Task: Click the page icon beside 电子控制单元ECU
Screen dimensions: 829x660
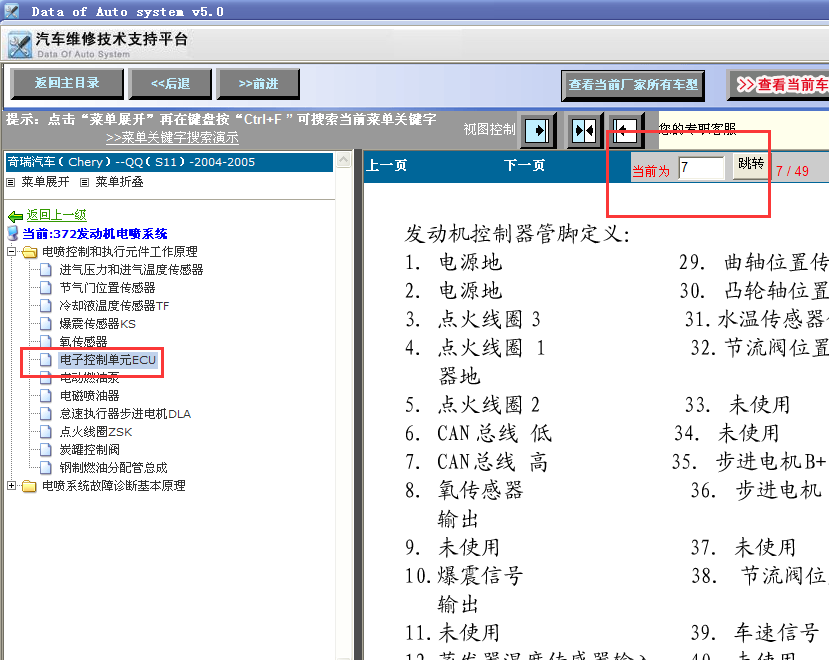Action: [46, 360]
